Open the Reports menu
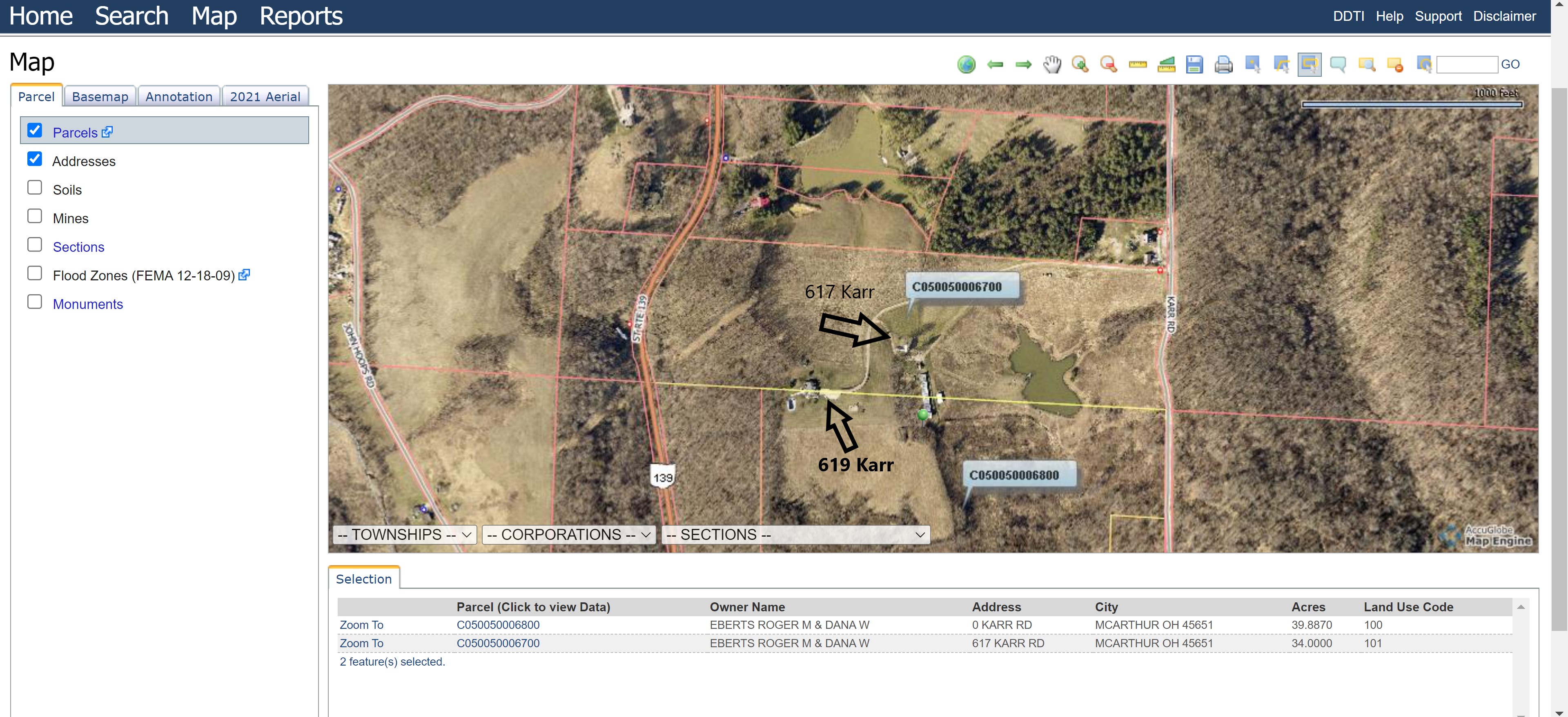Screen dimensions: 1568x717 [x=301, y=16]
